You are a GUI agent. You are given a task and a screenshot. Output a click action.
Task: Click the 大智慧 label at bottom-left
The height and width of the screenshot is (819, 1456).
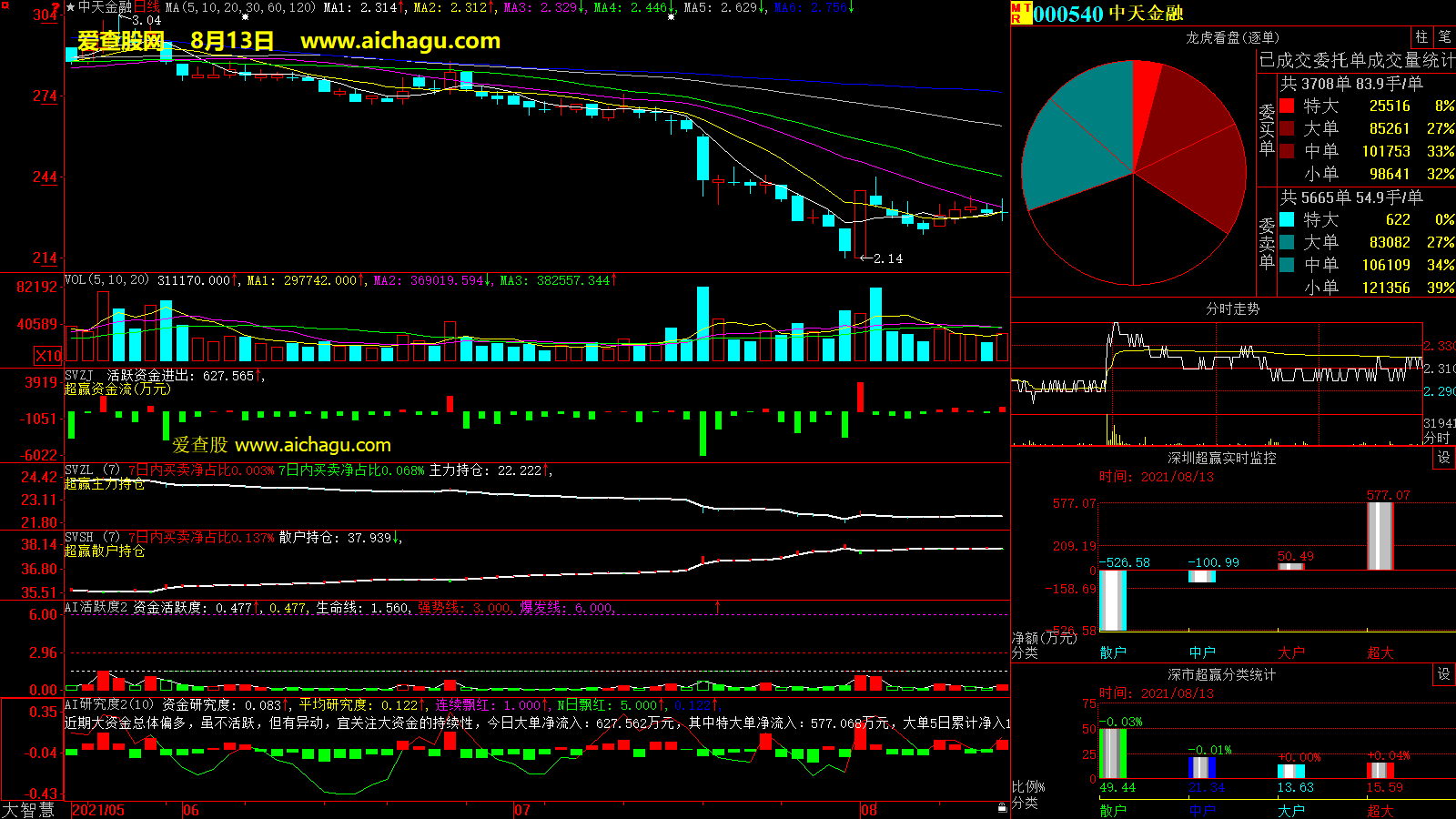coord(28,810)
